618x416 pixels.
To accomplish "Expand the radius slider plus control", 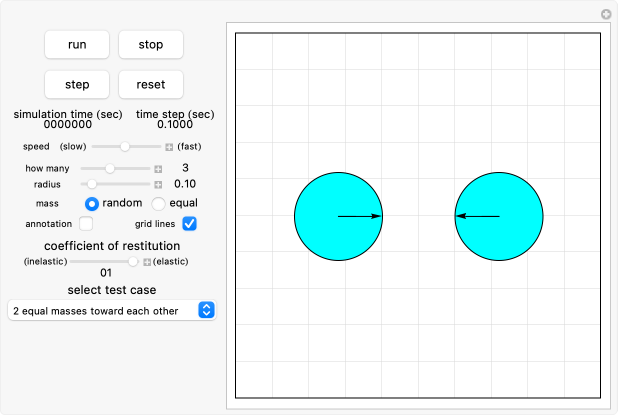I will pyautogui.click(x=158, y=185).
